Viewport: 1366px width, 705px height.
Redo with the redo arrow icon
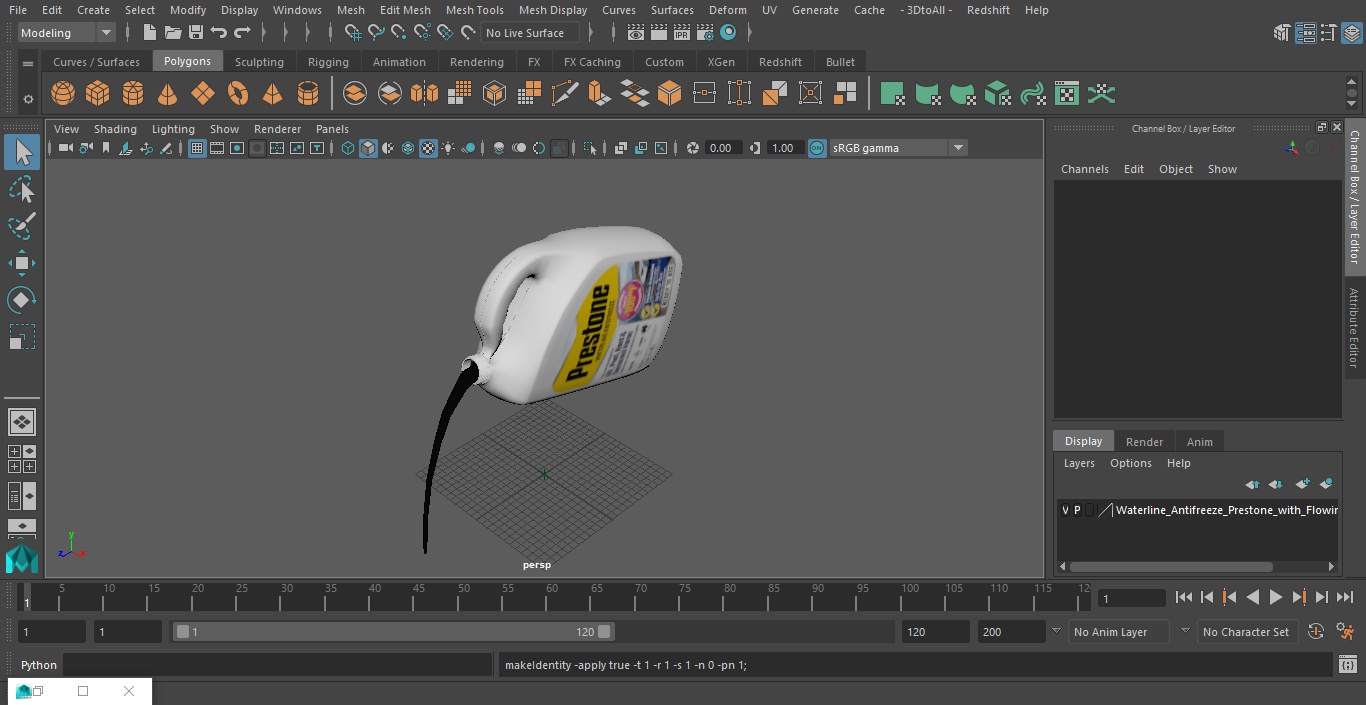(x=242, y=33)
